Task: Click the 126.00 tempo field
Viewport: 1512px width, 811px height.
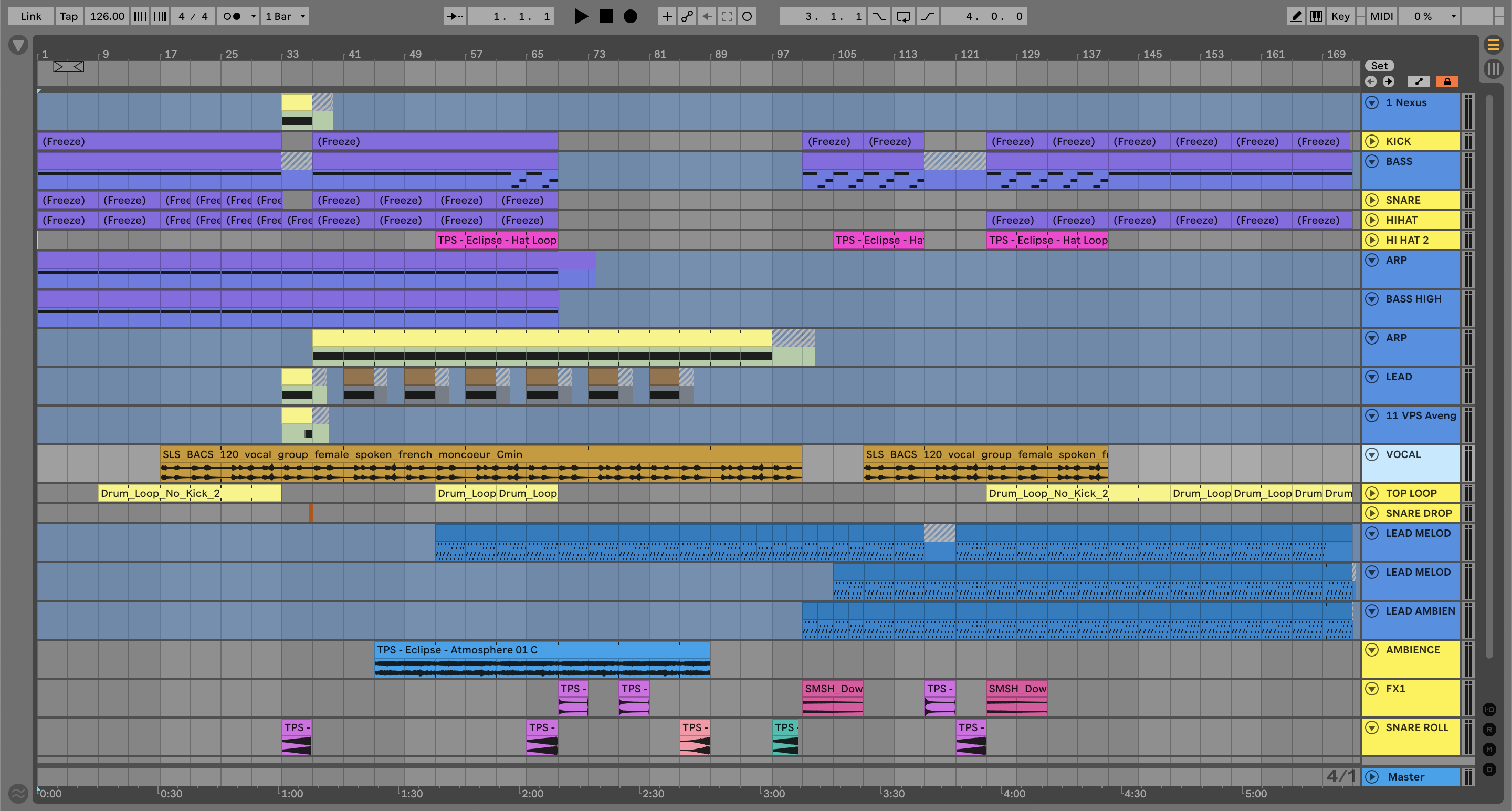Action: (x=107, y=16)
